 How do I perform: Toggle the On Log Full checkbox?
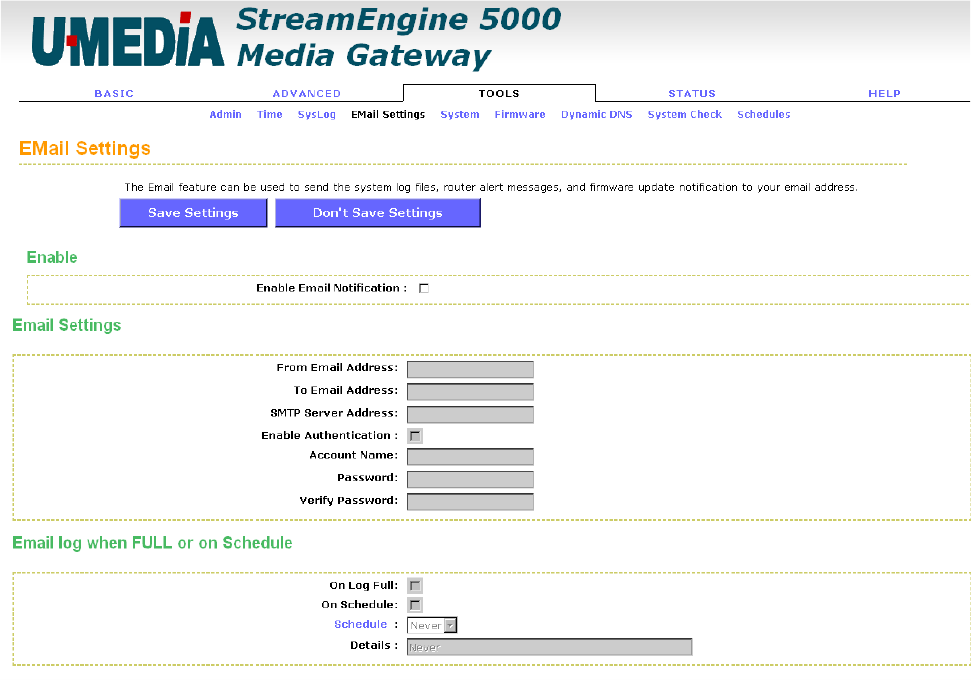tap(415, 586)
